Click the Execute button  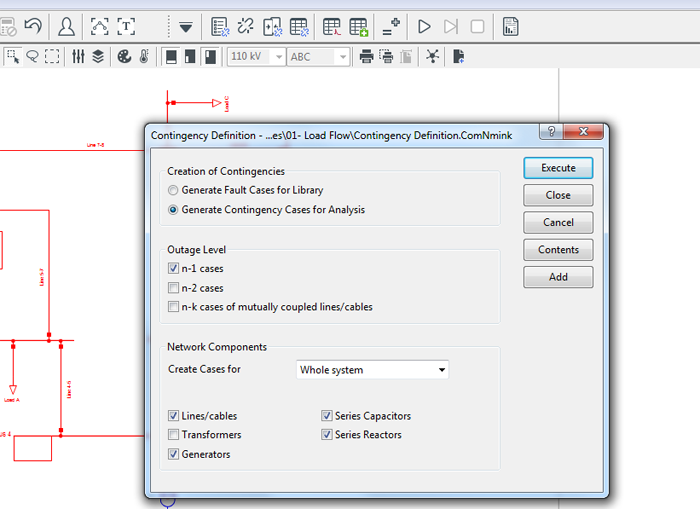558,168
